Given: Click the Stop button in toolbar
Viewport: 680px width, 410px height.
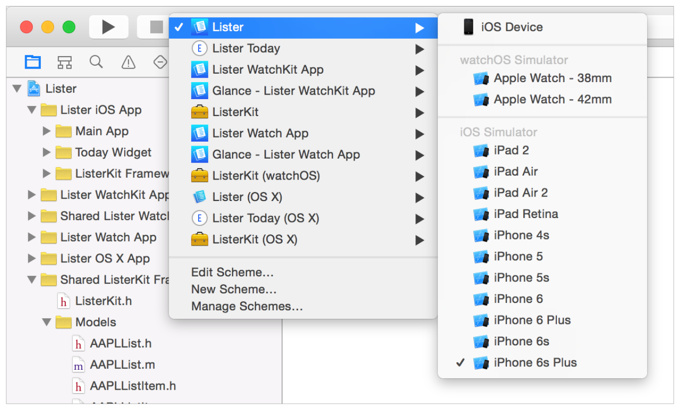Looking at the screenshot, I should pyautogui.click(x=153, y=27).
